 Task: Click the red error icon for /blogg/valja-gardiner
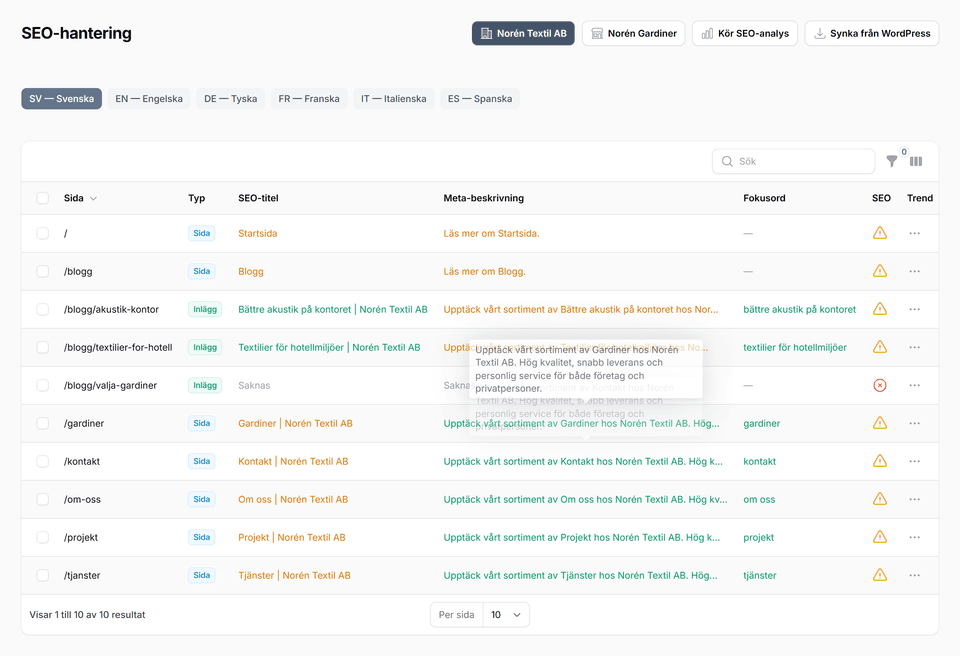880,385
